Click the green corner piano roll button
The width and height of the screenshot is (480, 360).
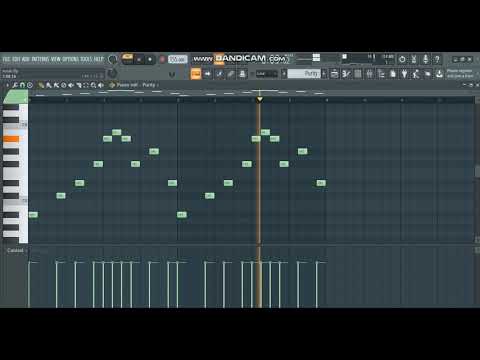(x=15, y=97)
